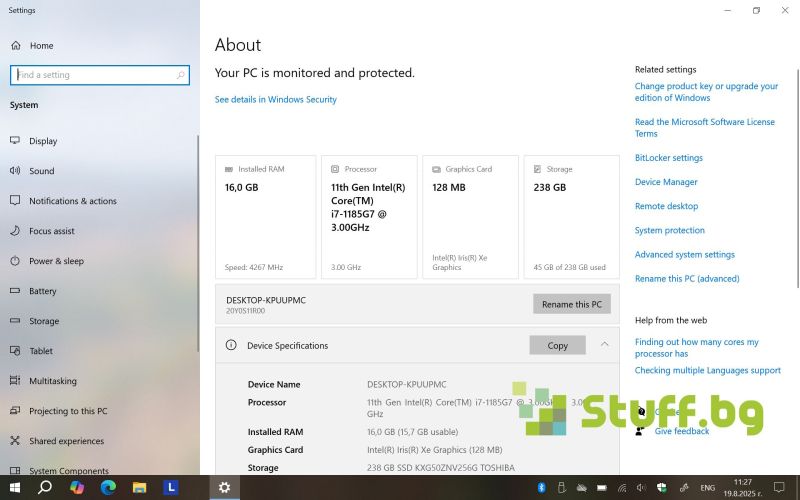The image size is (800, 500).
Task: Click the Bluetooth icon in system tray
Action: (541, 487)
